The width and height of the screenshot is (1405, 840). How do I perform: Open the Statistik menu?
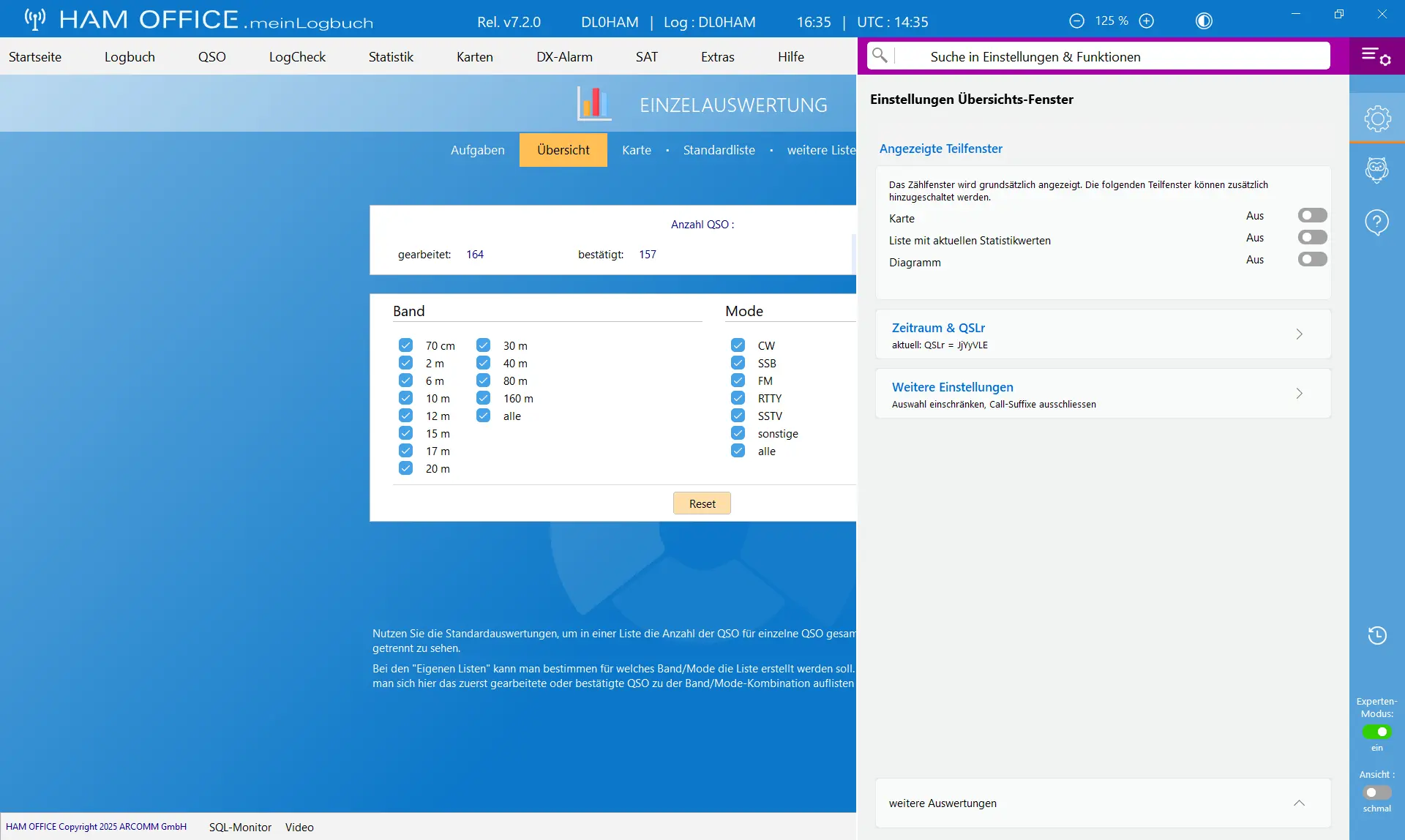(x=391, y=56)
